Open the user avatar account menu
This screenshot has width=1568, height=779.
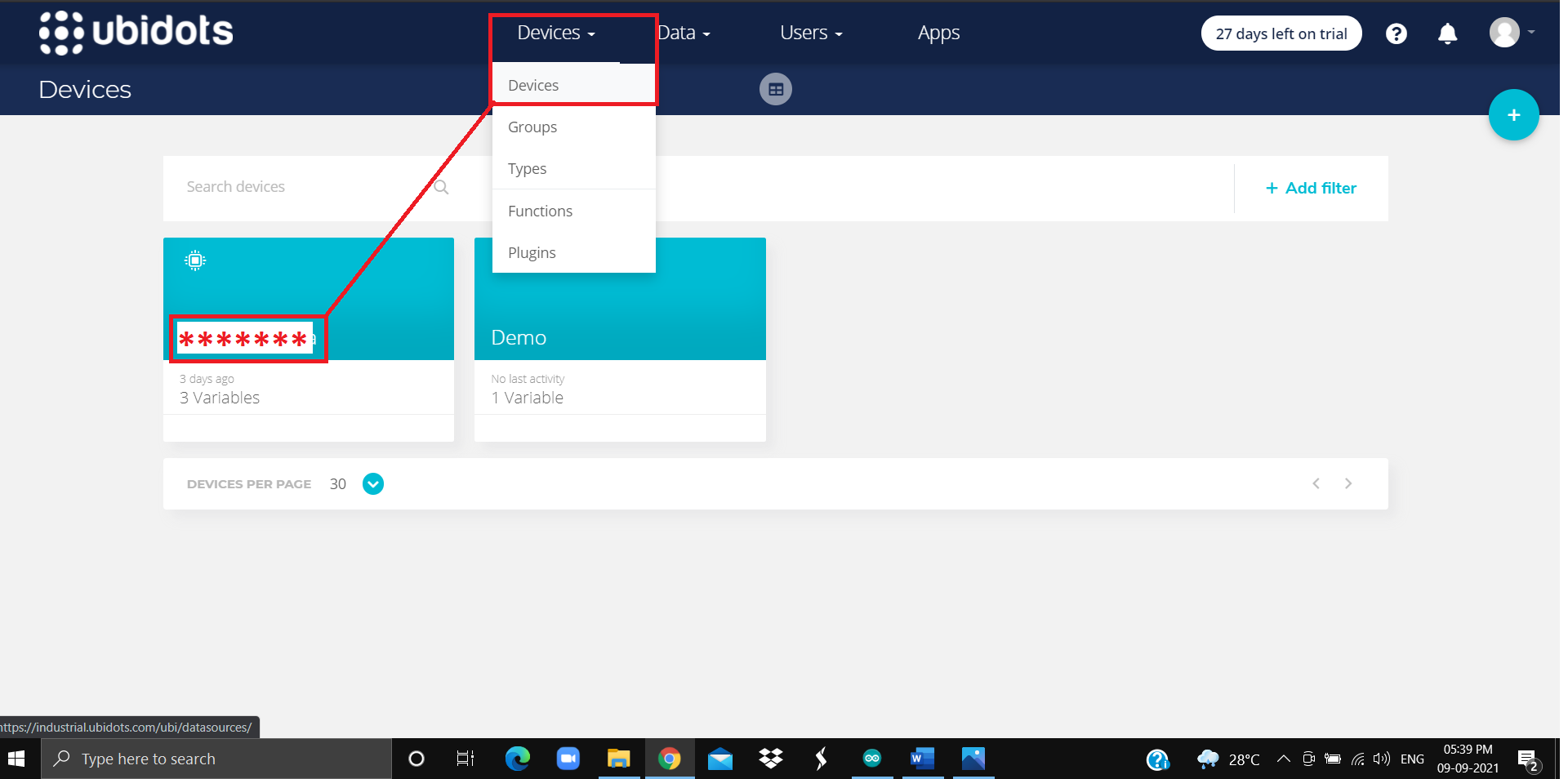(x=1512, y=33)
